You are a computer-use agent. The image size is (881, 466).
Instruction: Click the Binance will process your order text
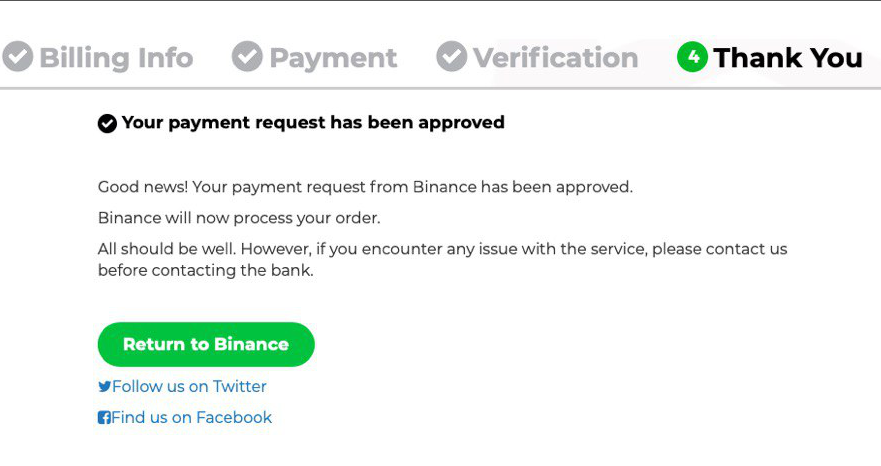click(x=239, y=218)
